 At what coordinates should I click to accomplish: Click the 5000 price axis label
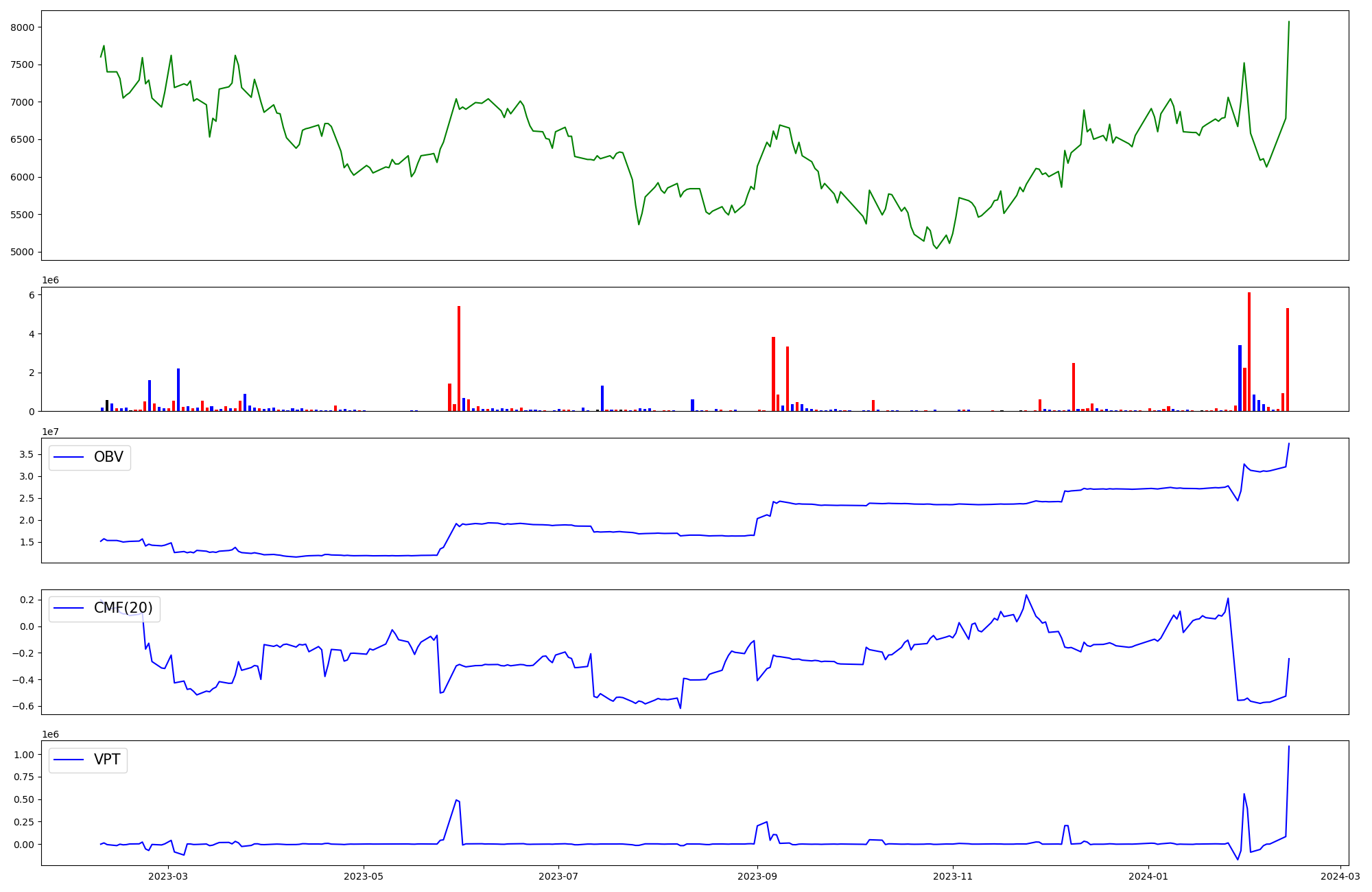pyautogui.click(x=23, y=252)
